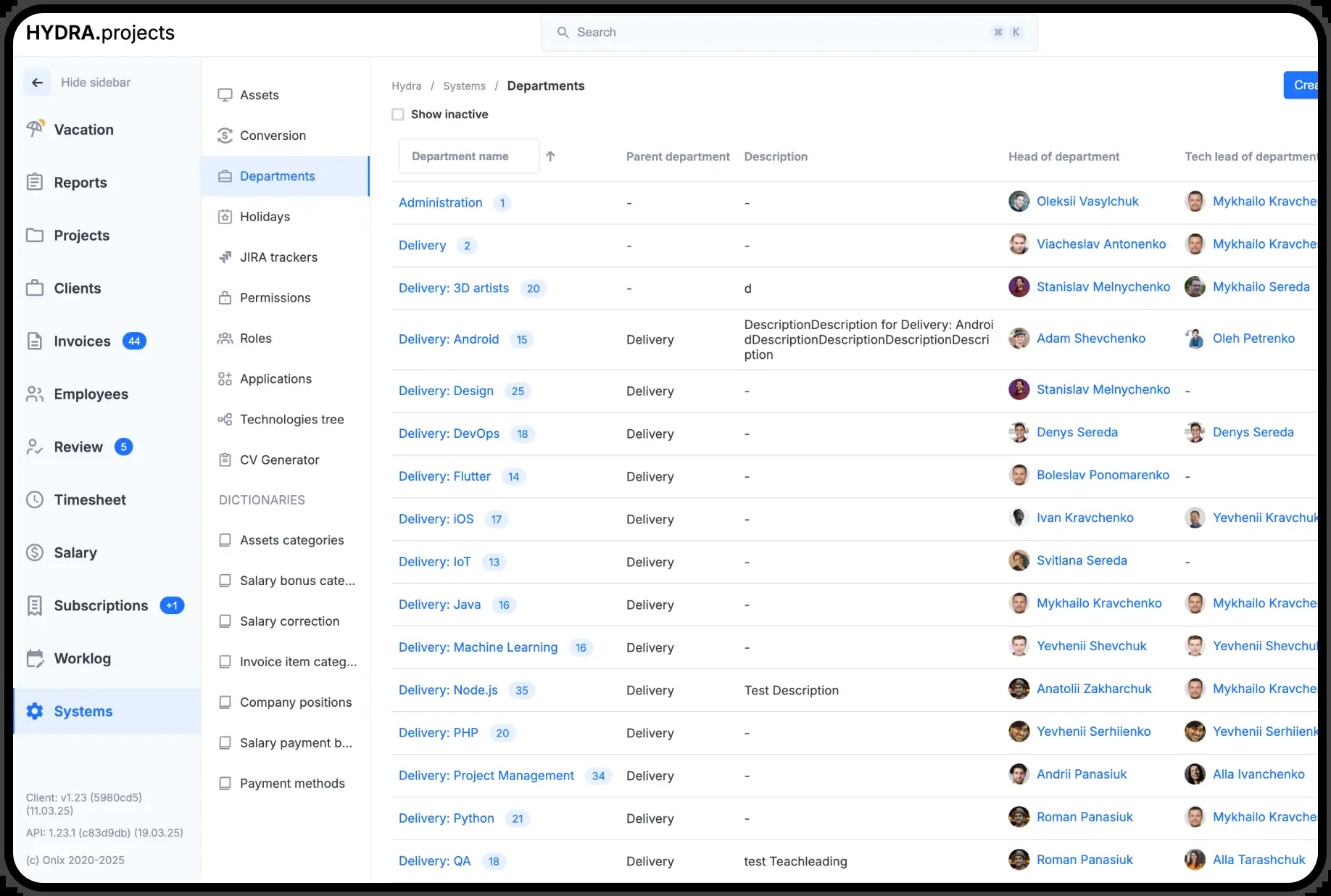This screenshot has height=896, width=1331.
Task: Click the search magnifier icon
Action: [563, 33]
